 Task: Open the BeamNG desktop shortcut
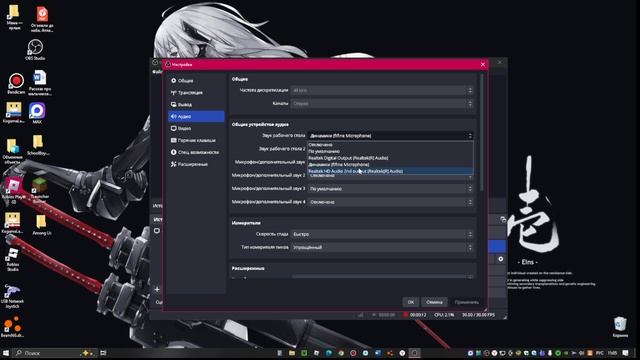pos(13,327)
